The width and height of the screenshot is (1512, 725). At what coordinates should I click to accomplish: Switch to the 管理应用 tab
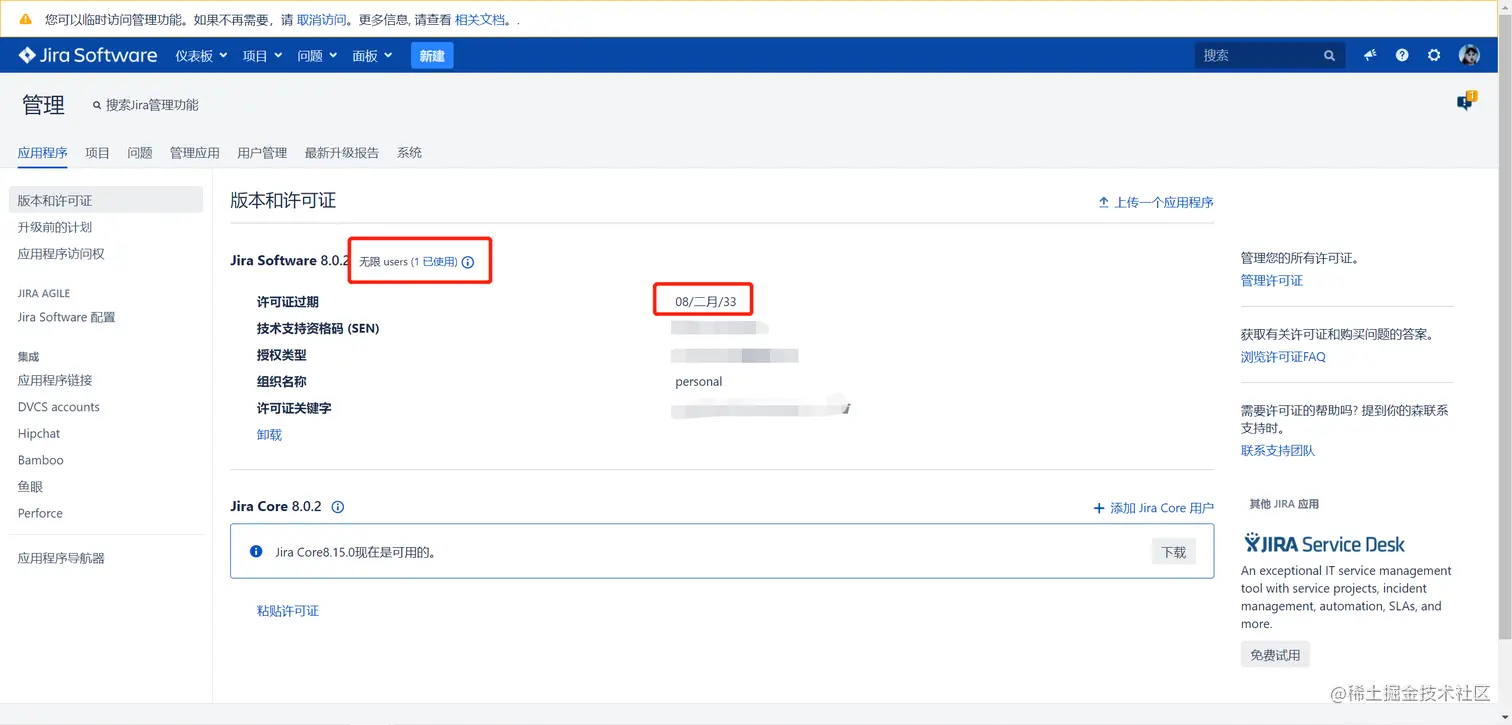(195, 153)
